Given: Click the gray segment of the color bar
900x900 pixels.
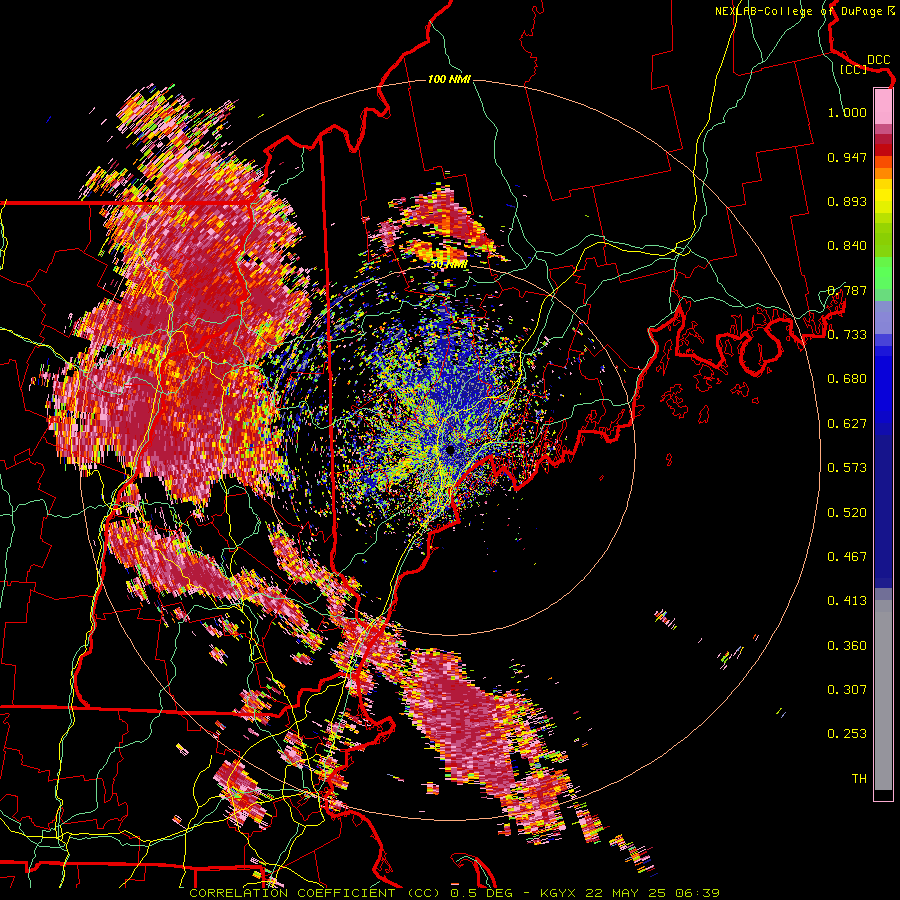Looking at the screenshot, I should pyautogui.click(x=883, y=695).
